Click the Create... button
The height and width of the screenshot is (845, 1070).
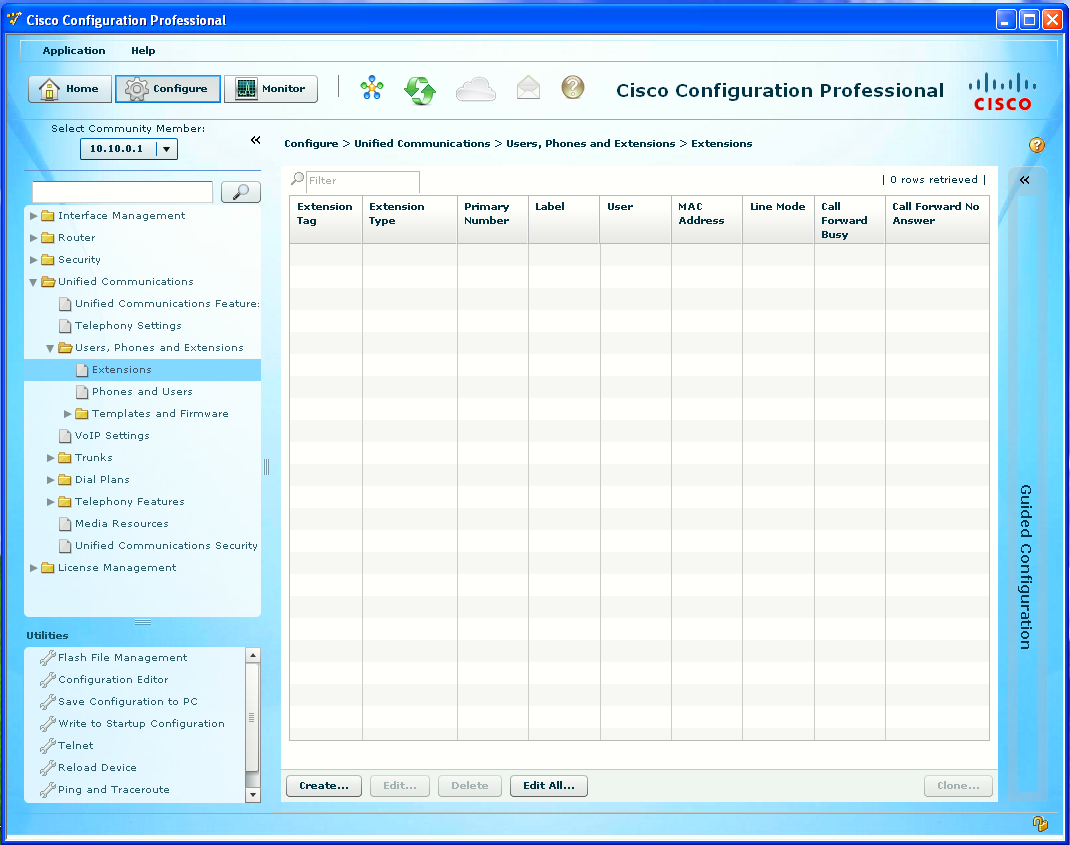323,786
